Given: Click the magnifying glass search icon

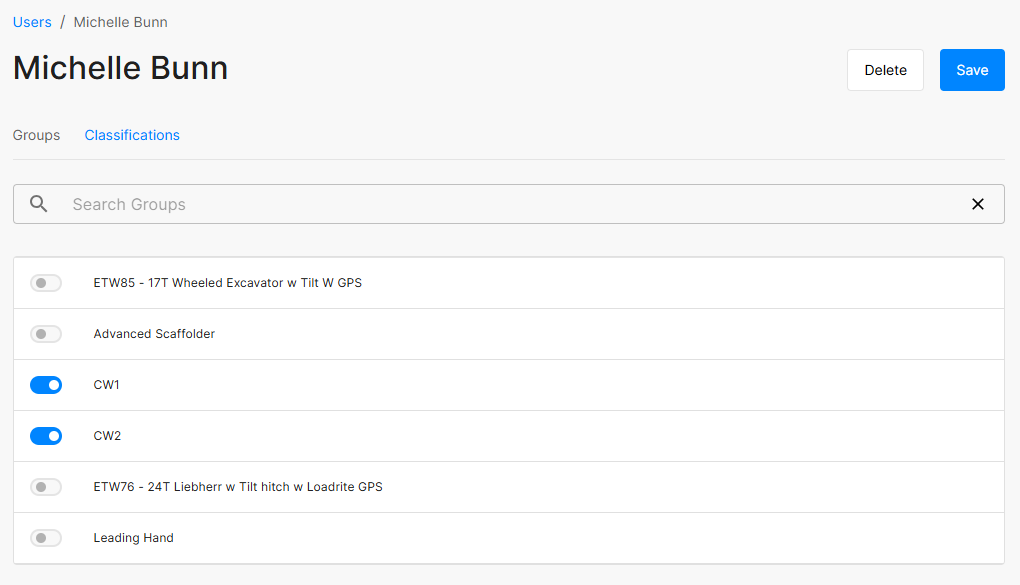Looking at the screenshot, I should tap(38, 204).
